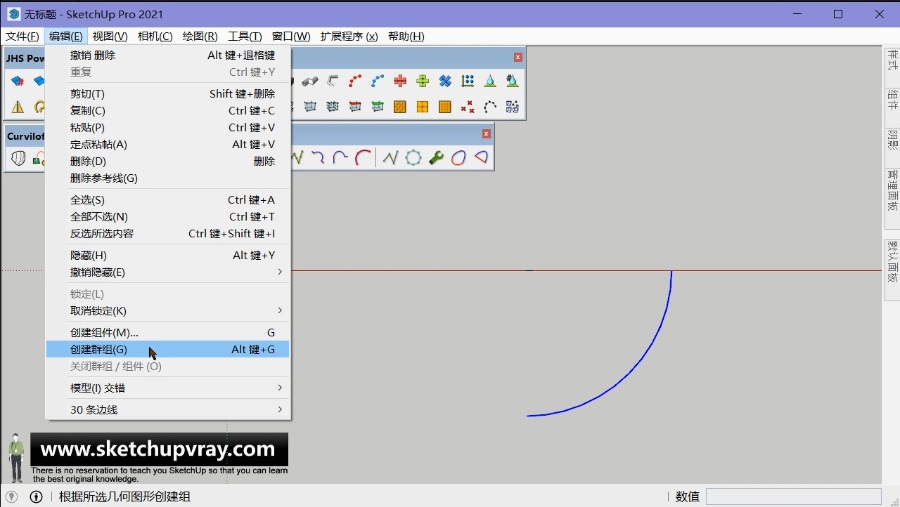
Task: Click the gray bent profile icon
Action: 332,81
